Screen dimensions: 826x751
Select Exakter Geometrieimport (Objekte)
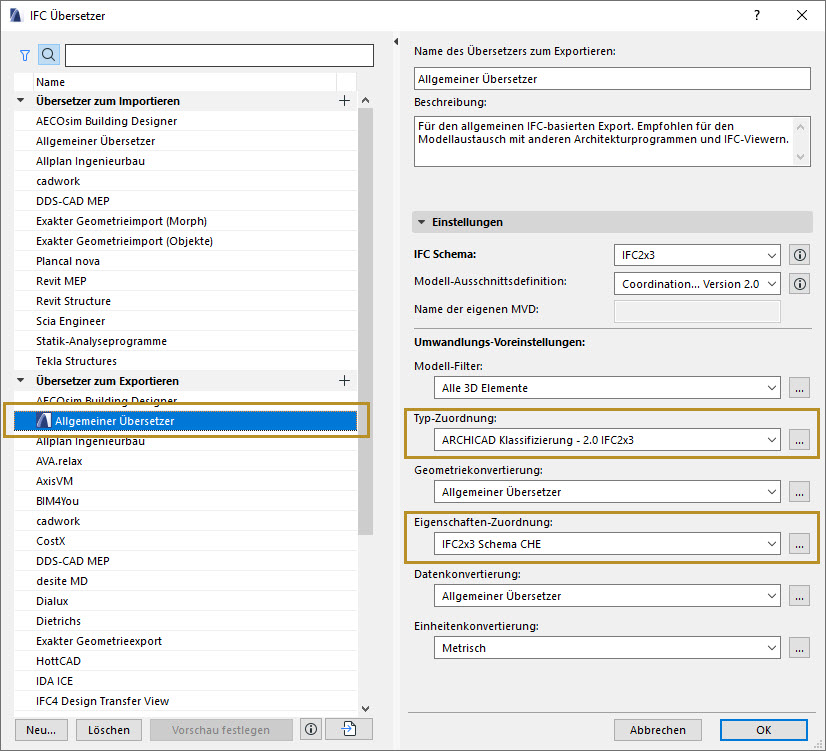click(x=186, y=241)
